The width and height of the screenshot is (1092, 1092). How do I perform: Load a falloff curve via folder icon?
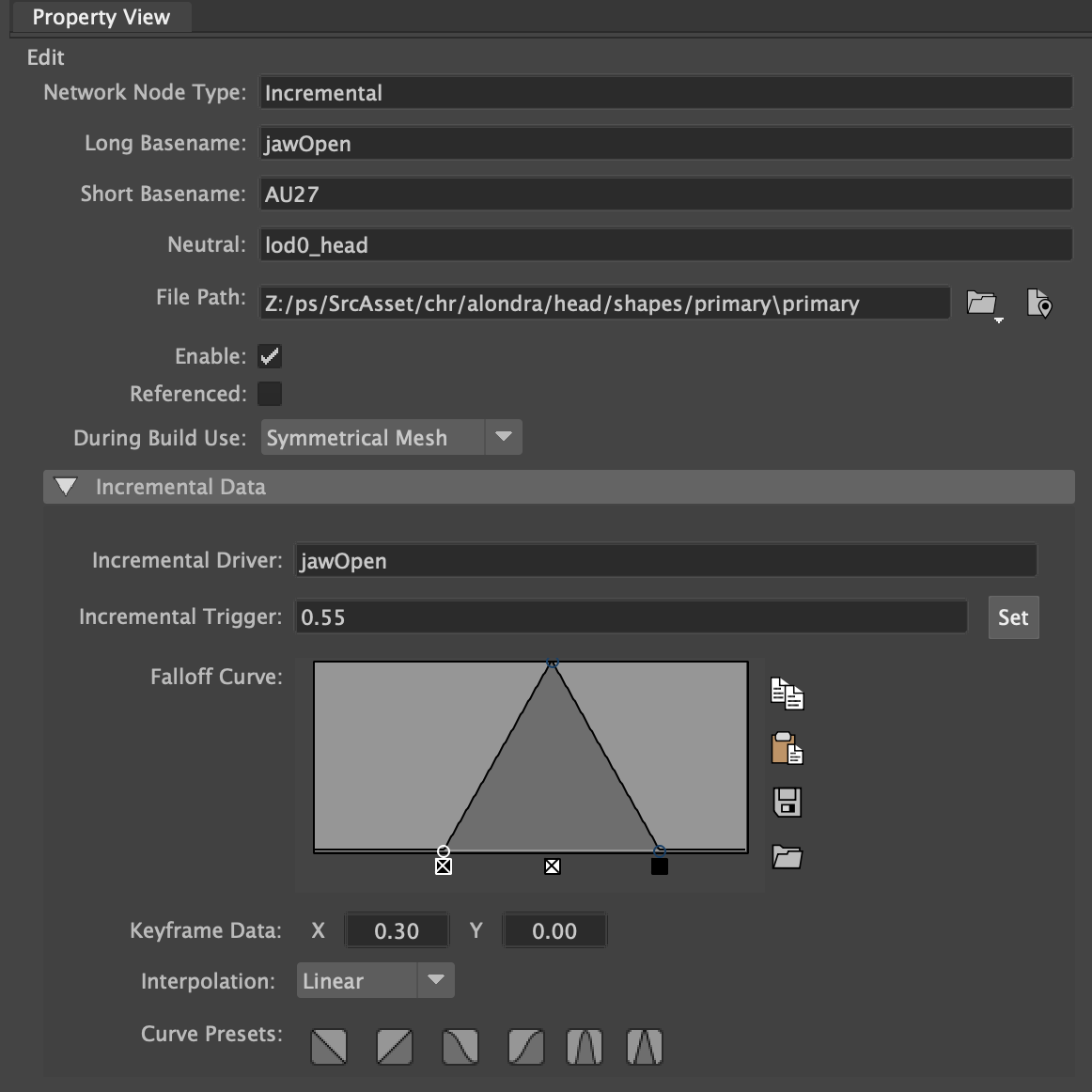tap(787, 857)
